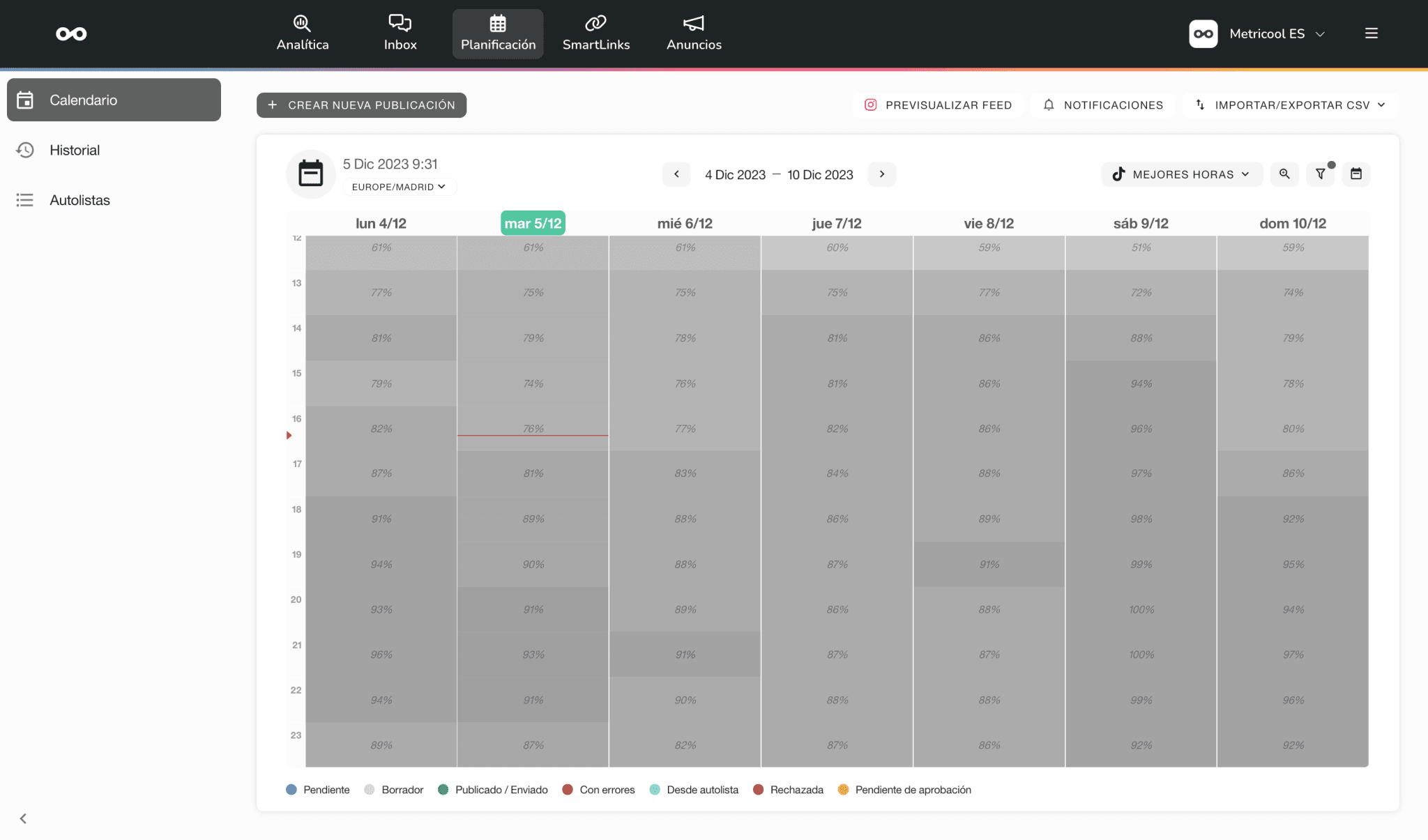Toggle the Con errores legend status
1428x840 pixels.
598,790
